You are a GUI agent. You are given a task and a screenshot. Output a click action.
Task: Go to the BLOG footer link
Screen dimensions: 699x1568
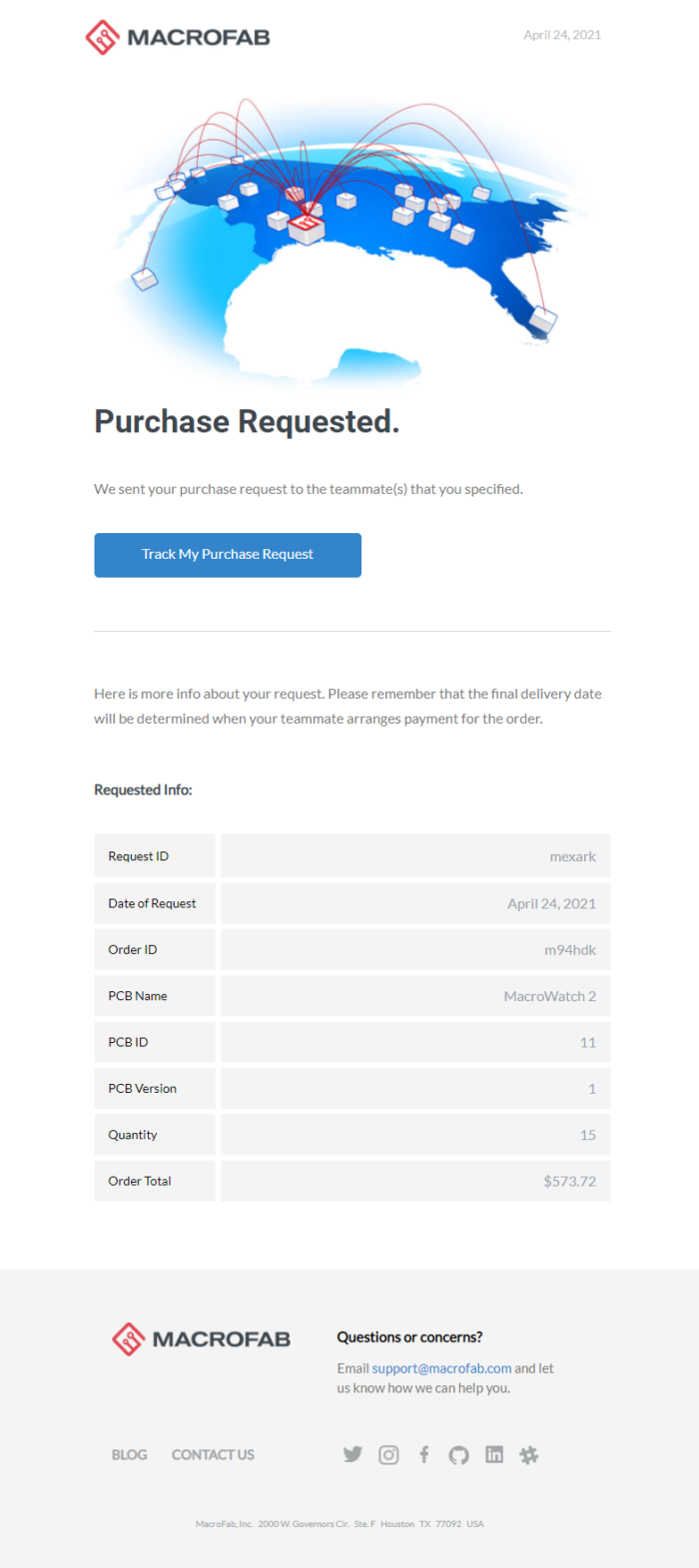point(129,1455)
